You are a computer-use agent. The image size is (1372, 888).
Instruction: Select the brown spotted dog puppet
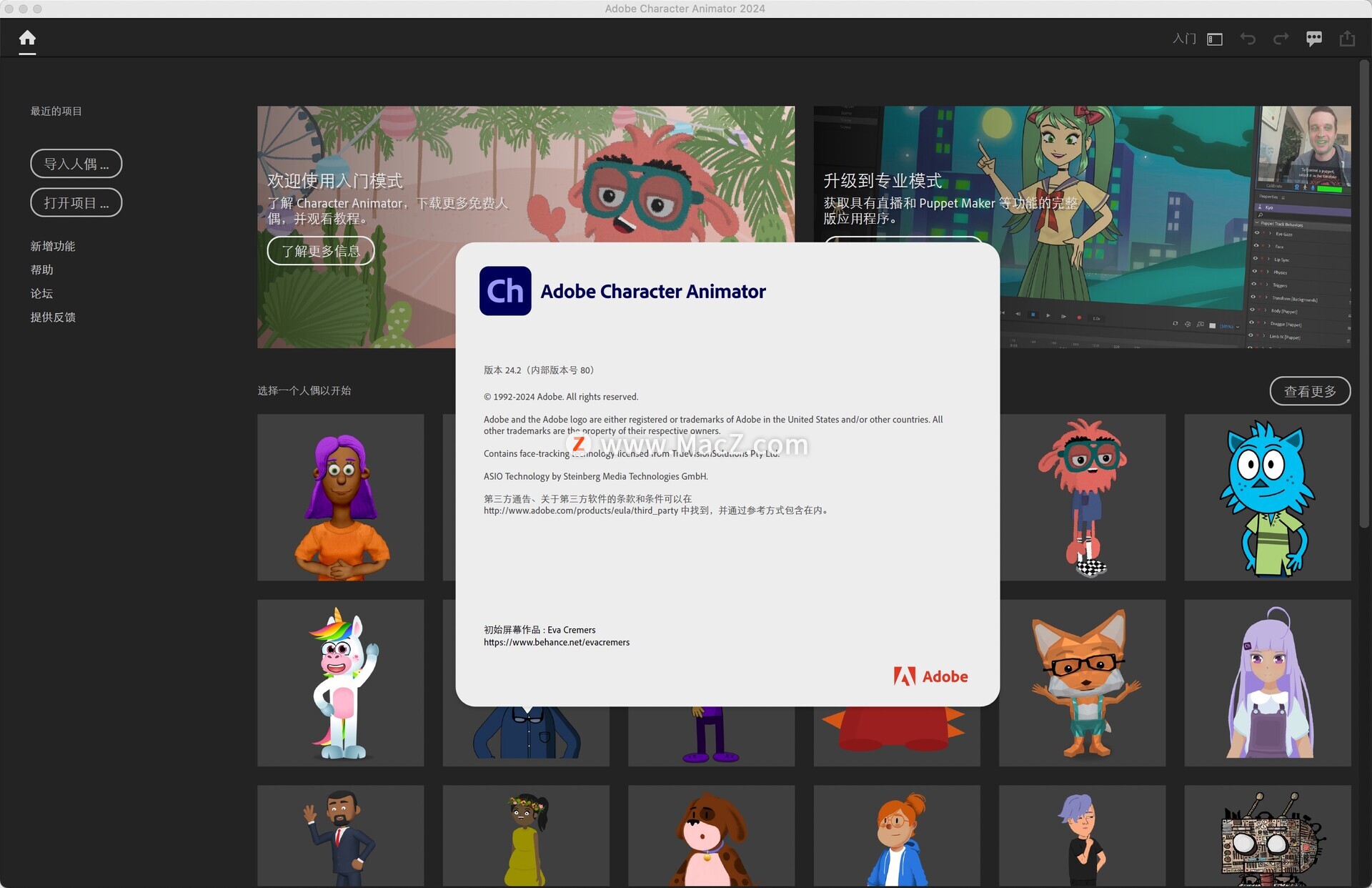point(712,837)
